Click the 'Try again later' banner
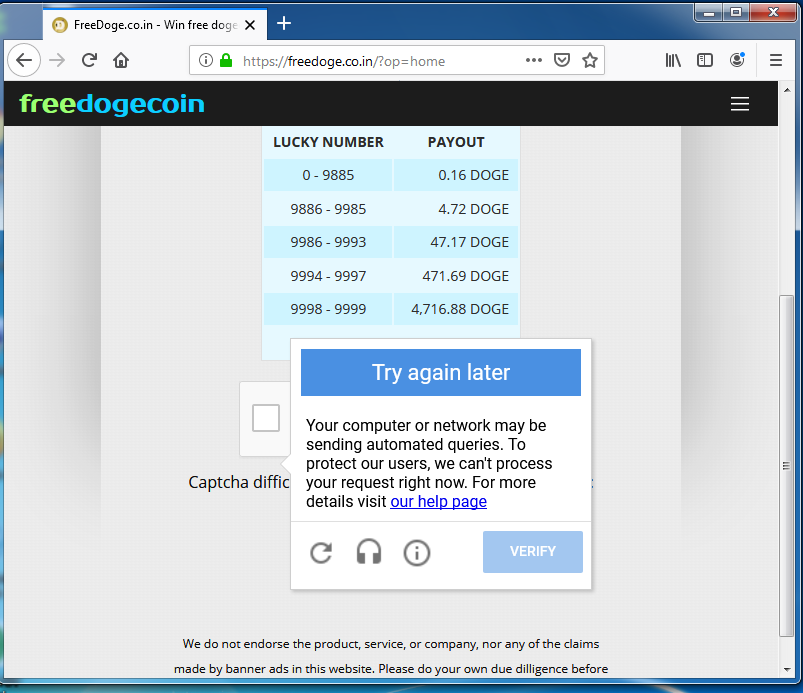 pyautogui.click(x=441, y=372)
